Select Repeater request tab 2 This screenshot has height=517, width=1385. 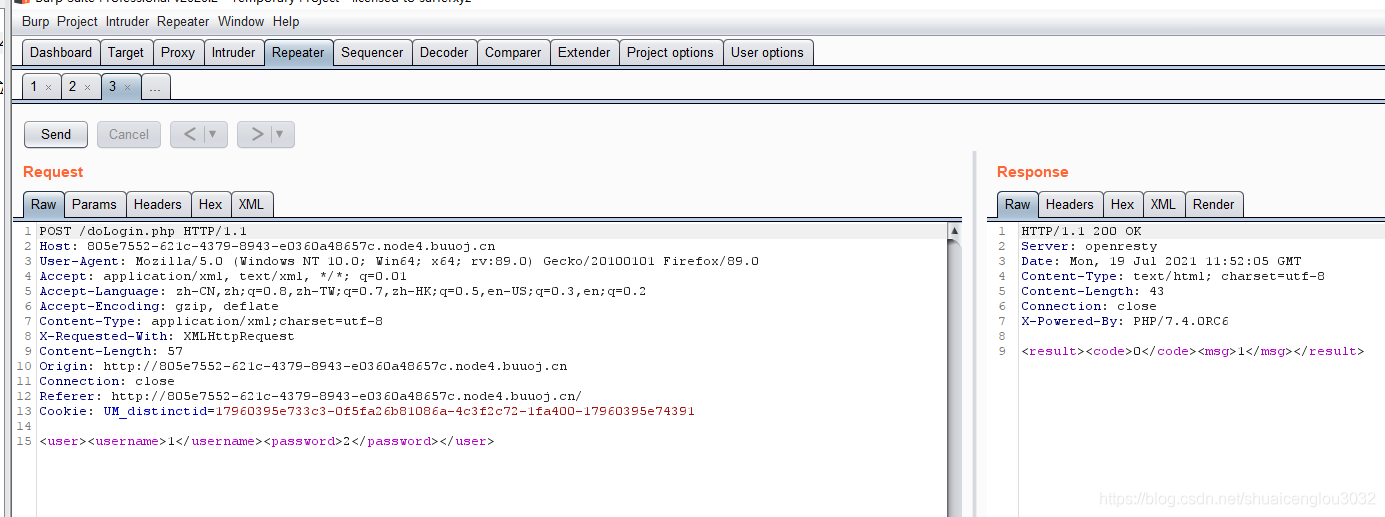[72, 87]
